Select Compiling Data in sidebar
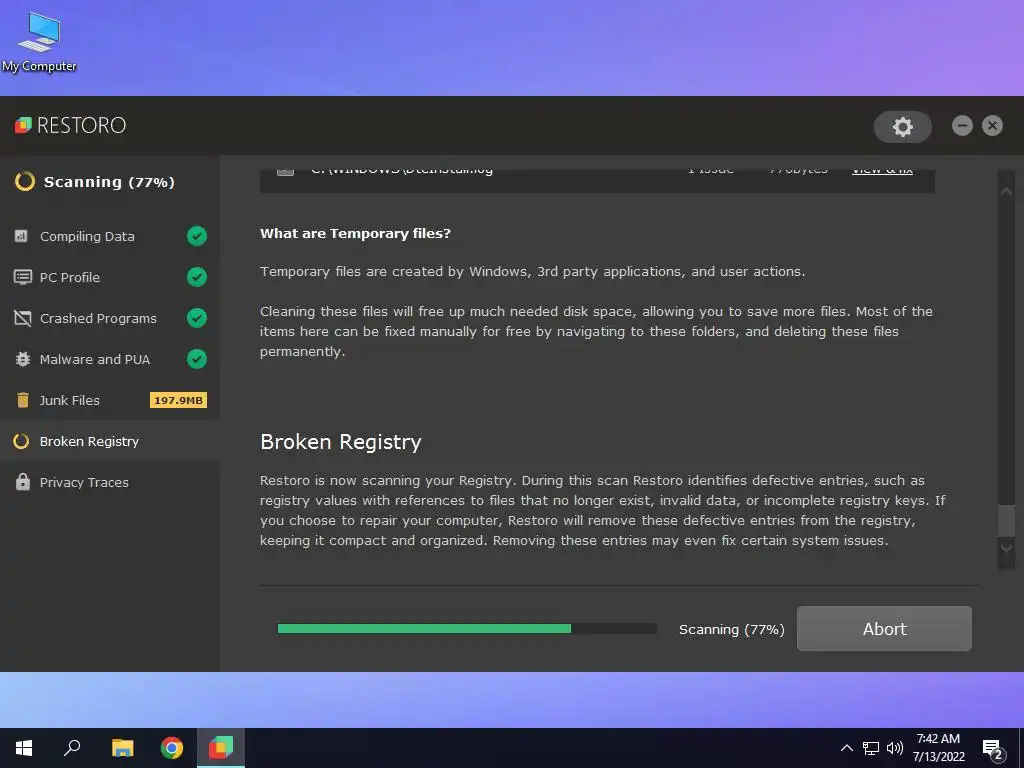The image size is (1024, 768). pos(110,236)
